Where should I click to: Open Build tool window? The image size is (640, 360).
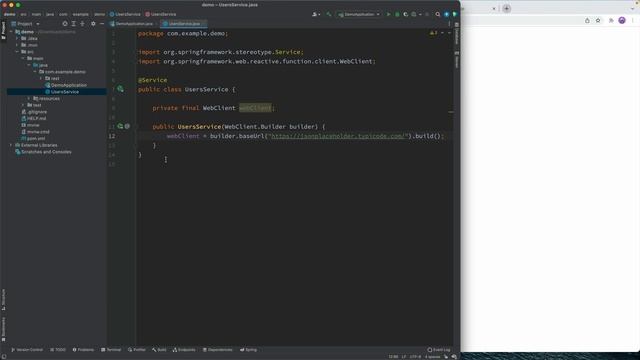(159, 350)
